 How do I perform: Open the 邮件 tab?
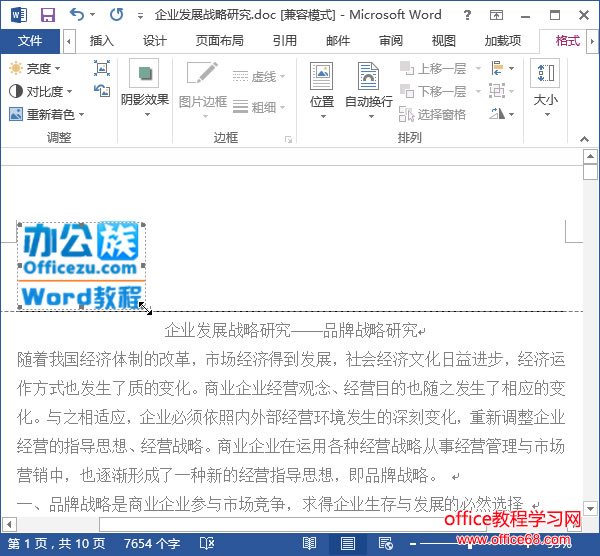(338, 41)
